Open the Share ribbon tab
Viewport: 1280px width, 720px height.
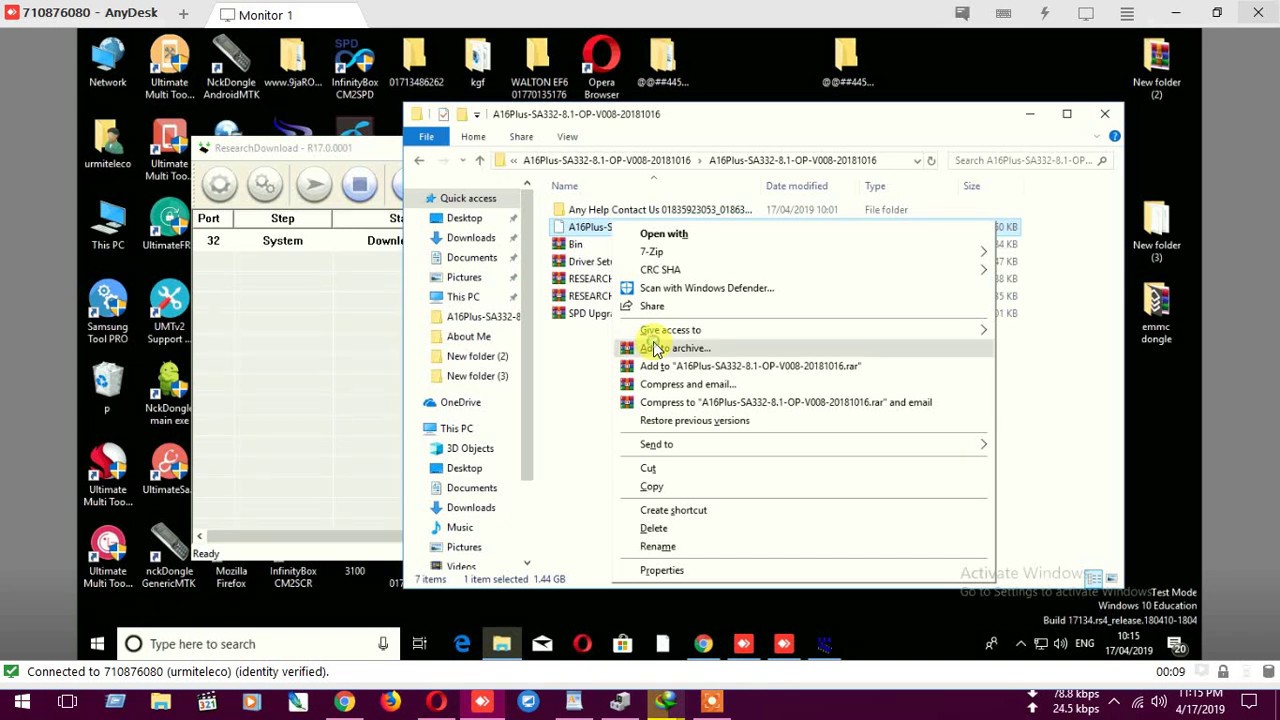pos(521,137)
